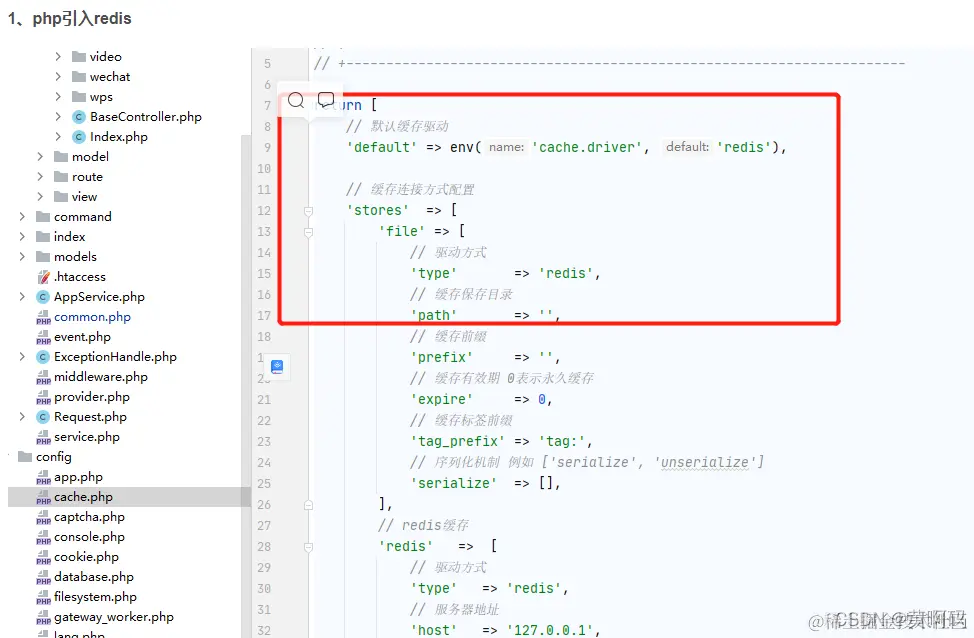This screenshot has height=638, width=974.
Task: Click the Request.php class icon
Action: (43, 417)
